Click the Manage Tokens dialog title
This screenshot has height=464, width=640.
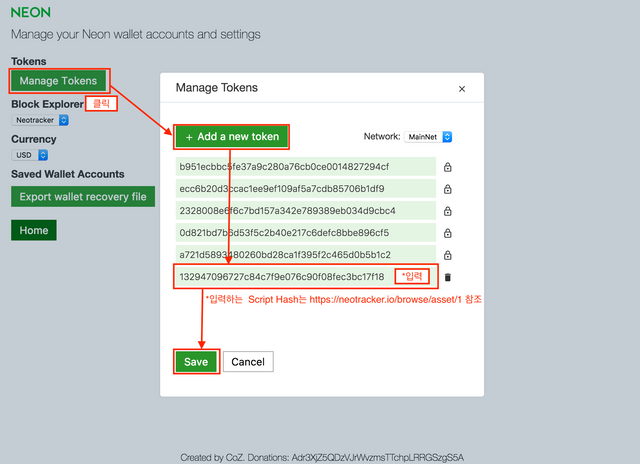click(x=217, y=88)
